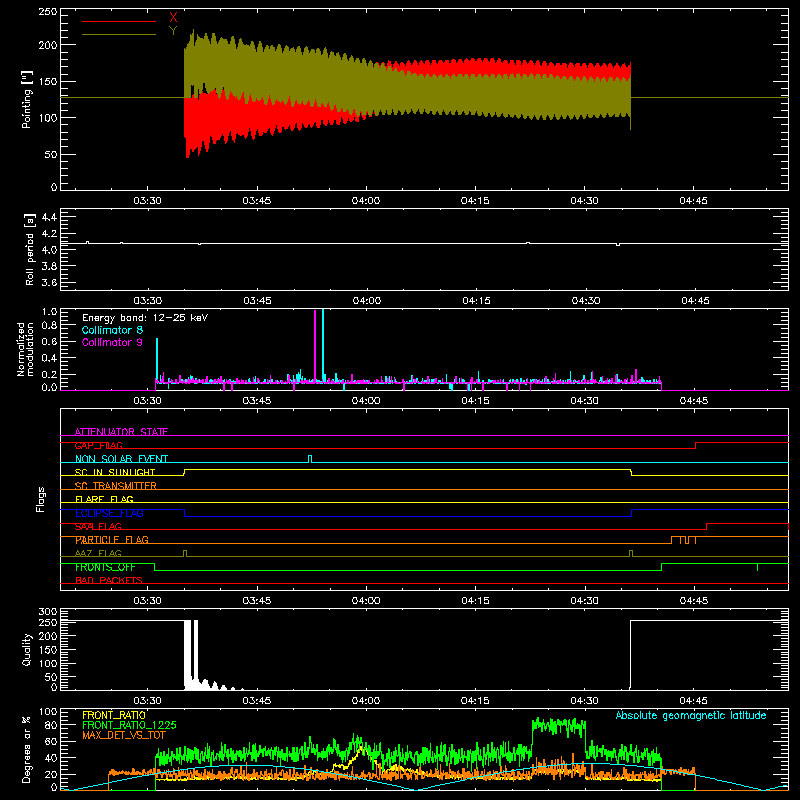Click the cyan 'Collimator 8' legend label
800x800 pixels.
[112, 330]
